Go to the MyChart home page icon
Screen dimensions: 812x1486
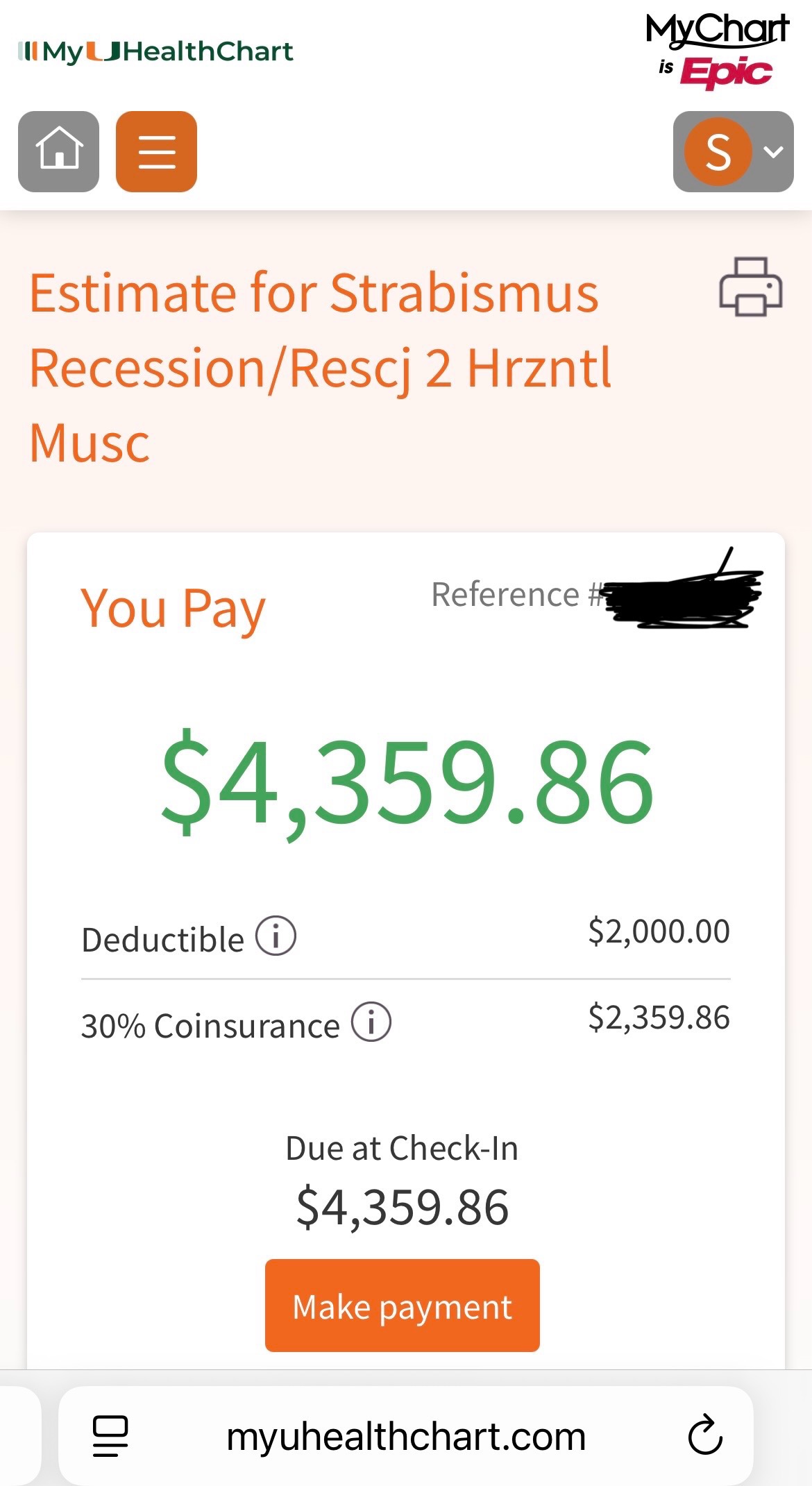(58, 151)
